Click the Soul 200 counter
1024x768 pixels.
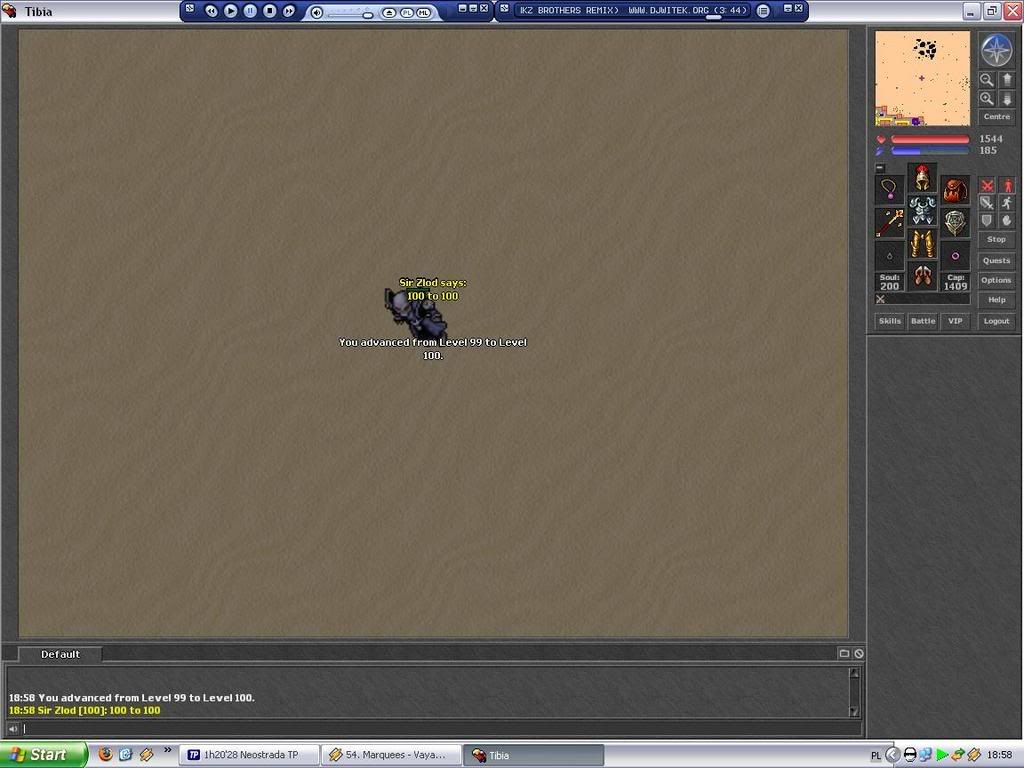[x=889, y=282]
